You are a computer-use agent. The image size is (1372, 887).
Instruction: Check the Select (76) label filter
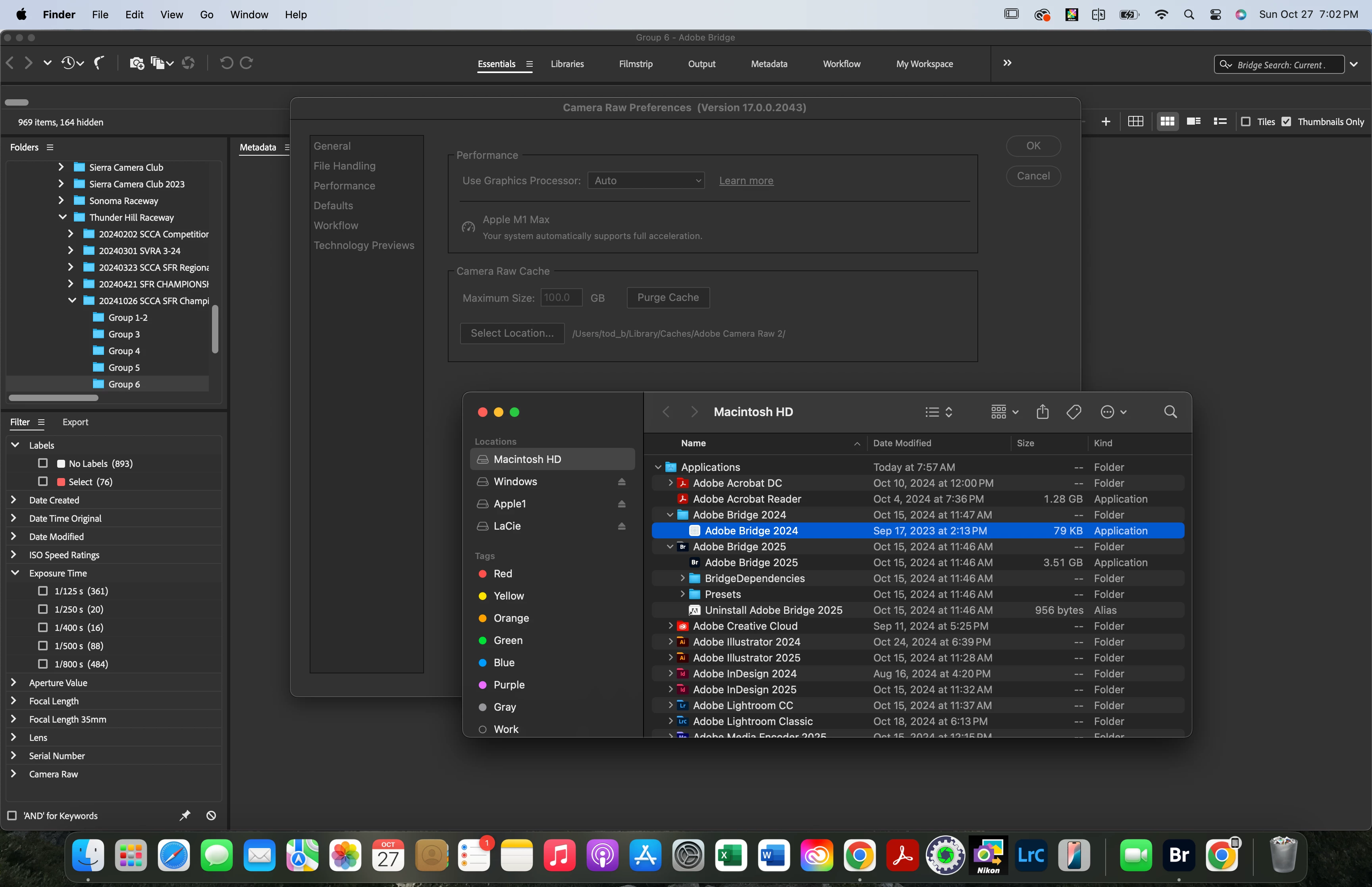coord(42,482)
